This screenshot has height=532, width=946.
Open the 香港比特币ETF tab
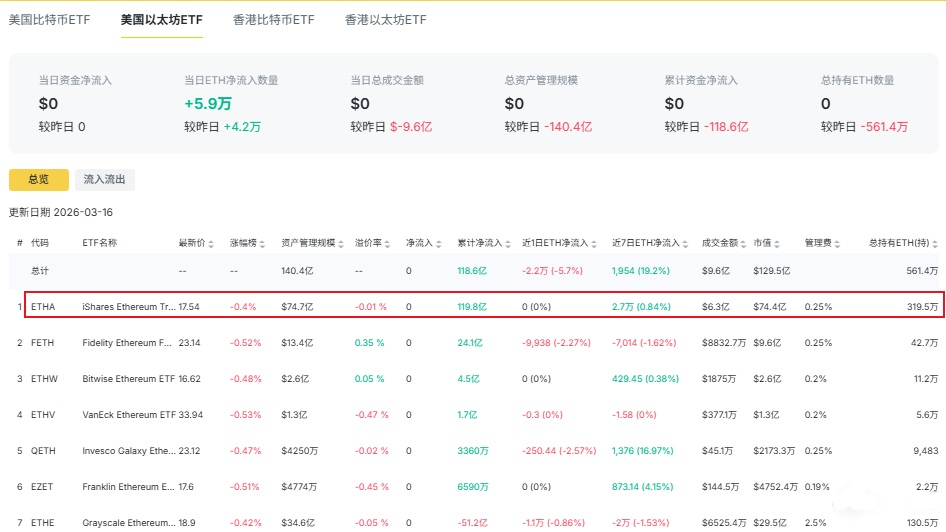[x=274, y=20]
